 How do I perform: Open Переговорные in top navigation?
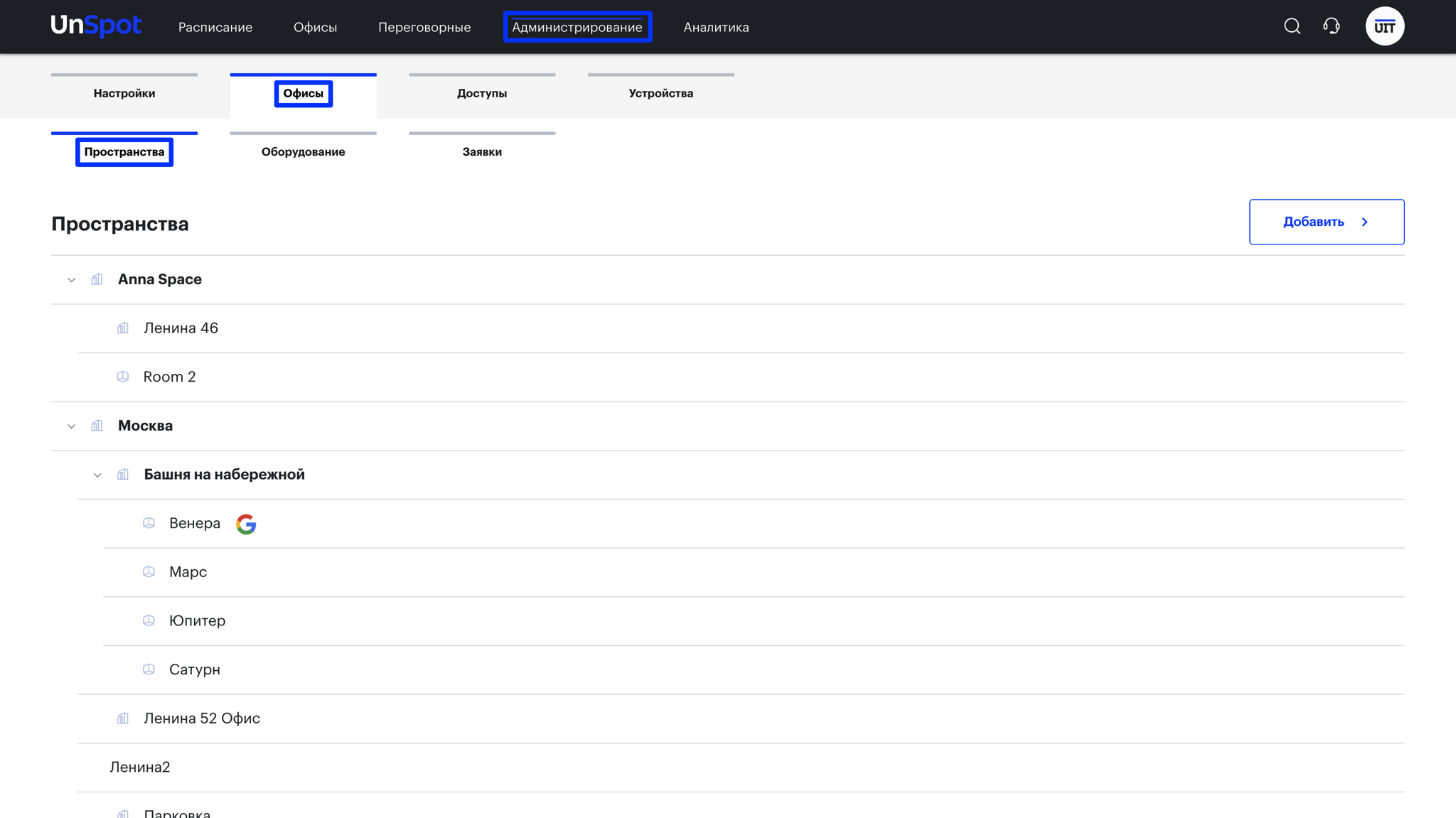pyautogui.click(x=424, y=27)
